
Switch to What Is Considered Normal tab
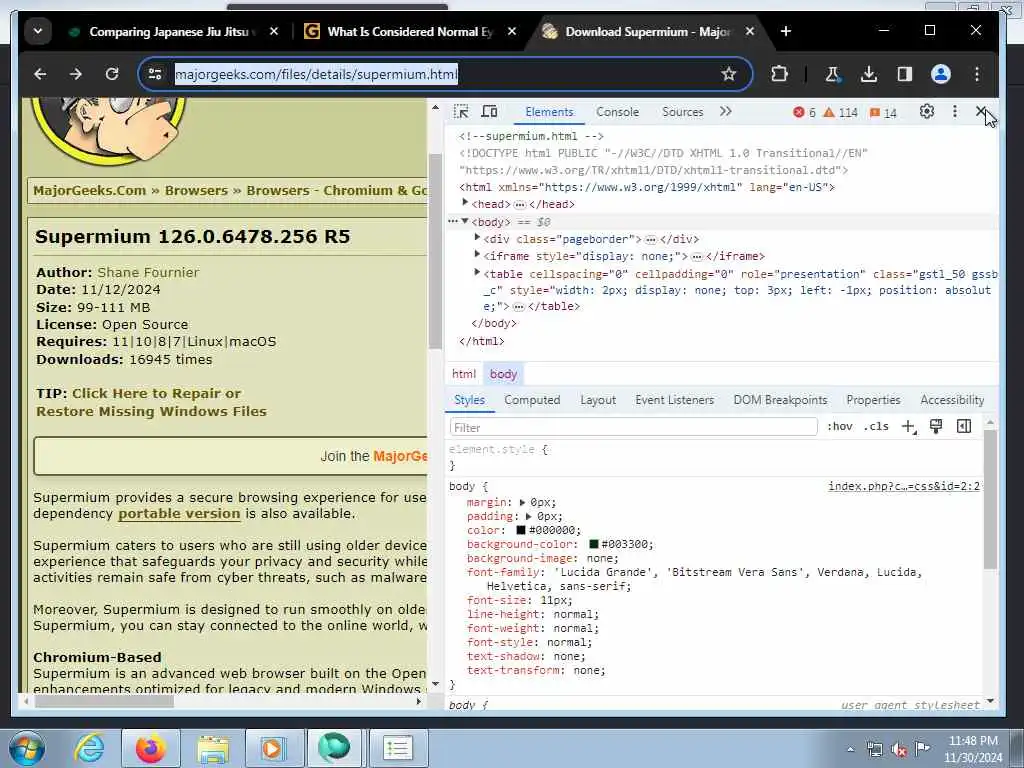410,31
